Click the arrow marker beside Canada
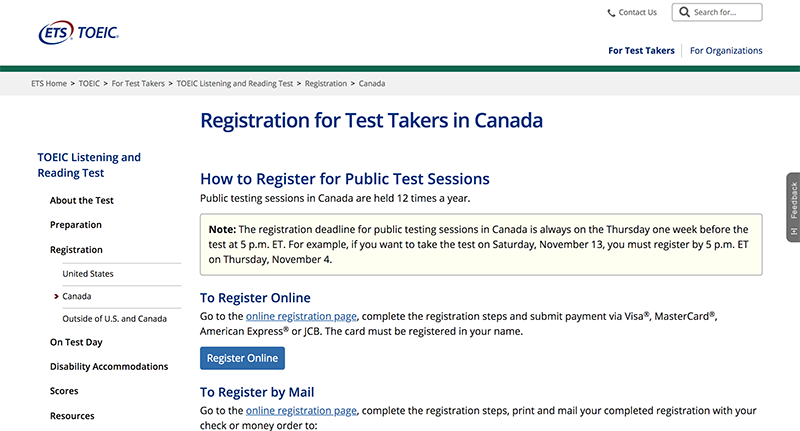Viewport: 800px width, 431px height. pyautogui.click(x=55, y=297)
